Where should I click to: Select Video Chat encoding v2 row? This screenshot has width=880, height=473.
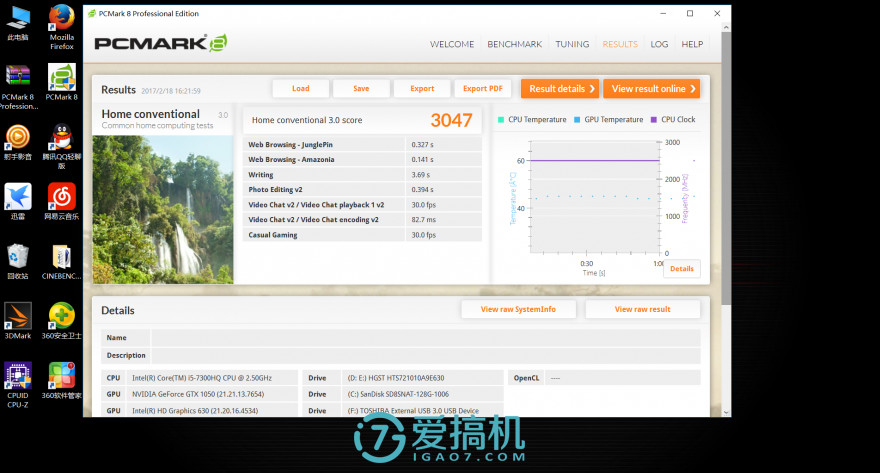click(363, 220)
